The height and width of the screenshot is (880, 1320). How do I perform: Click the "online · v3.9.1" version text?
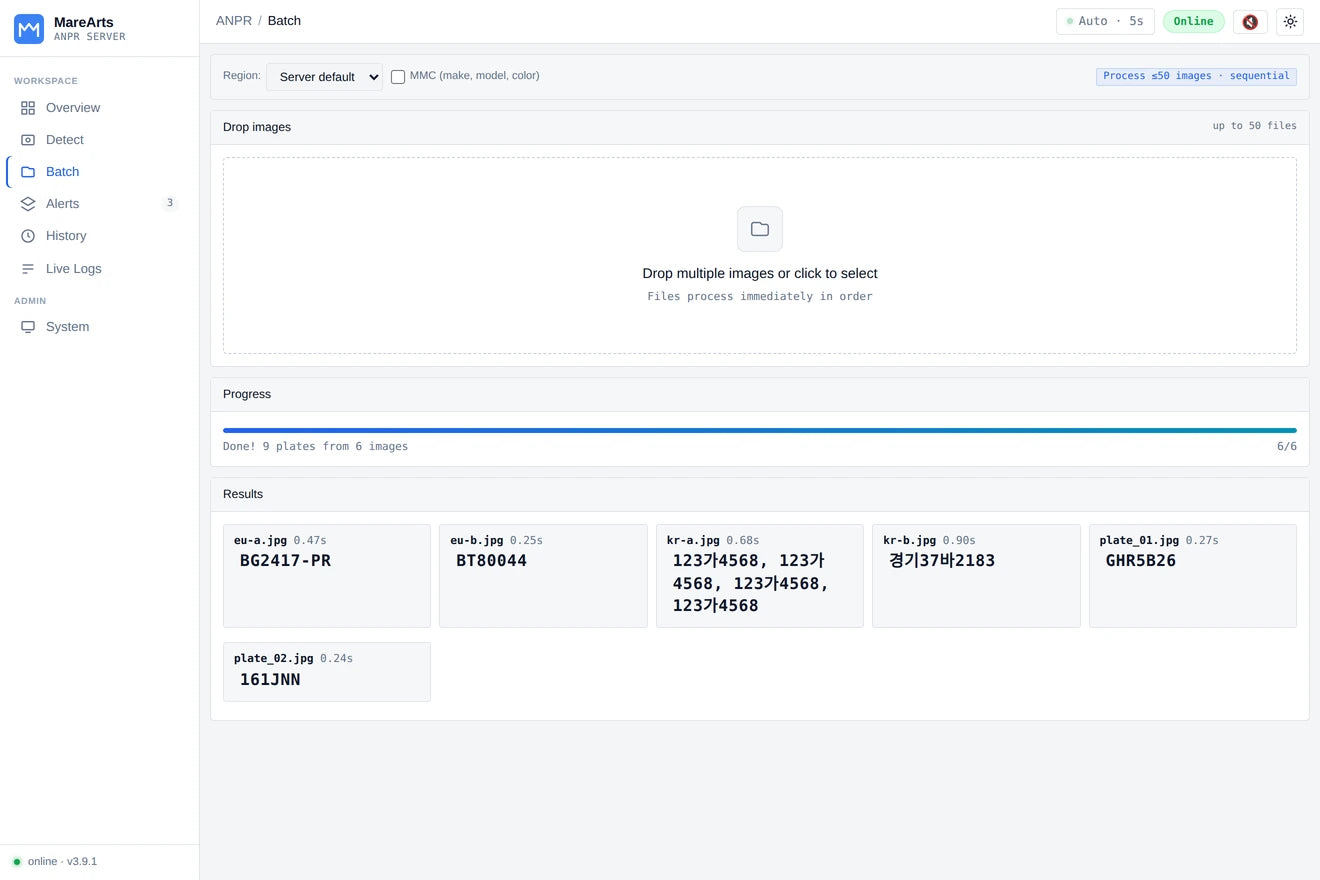(62, 862)
